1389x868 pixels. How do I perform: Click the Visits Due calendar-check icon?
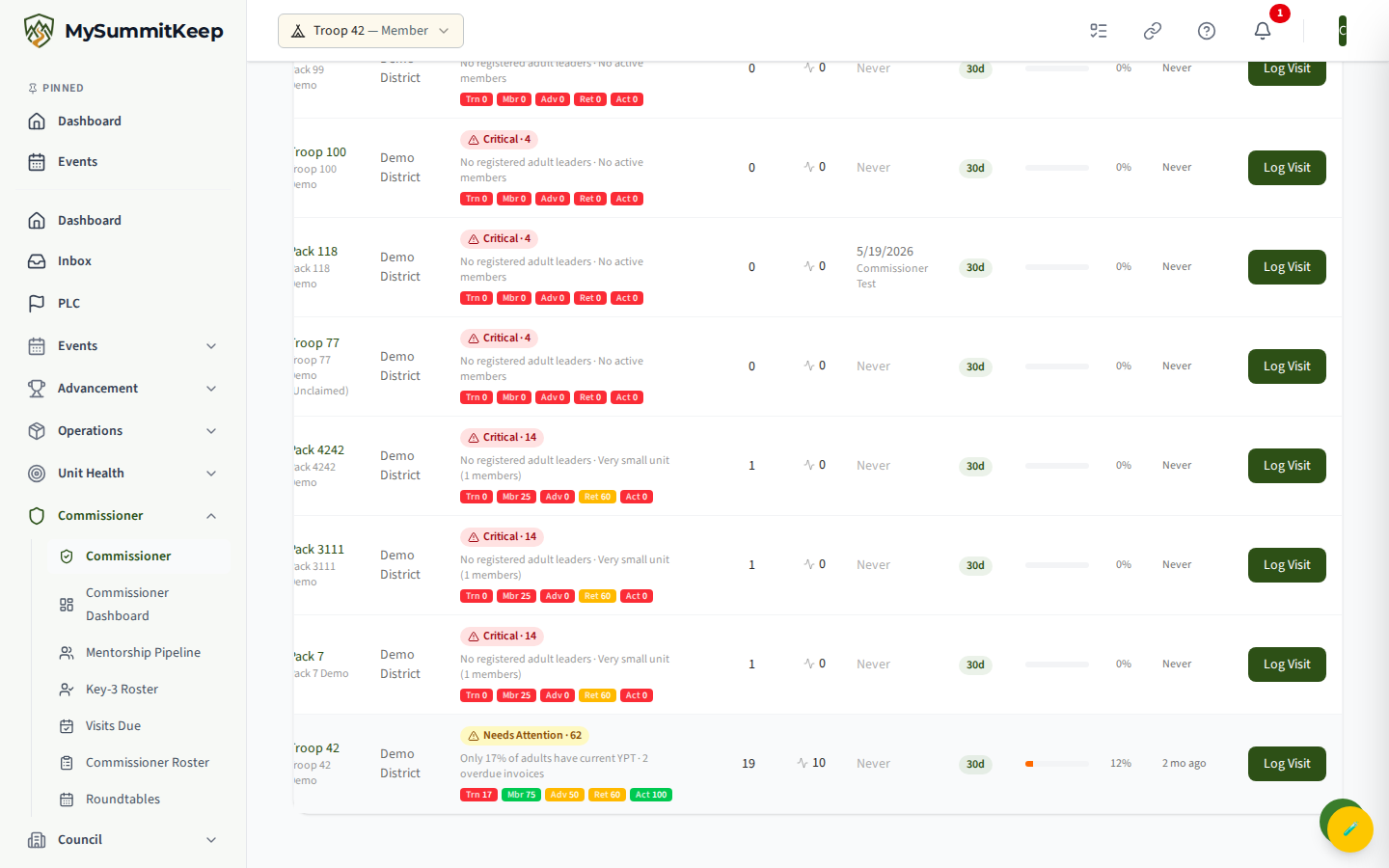[x=67, y=726]
